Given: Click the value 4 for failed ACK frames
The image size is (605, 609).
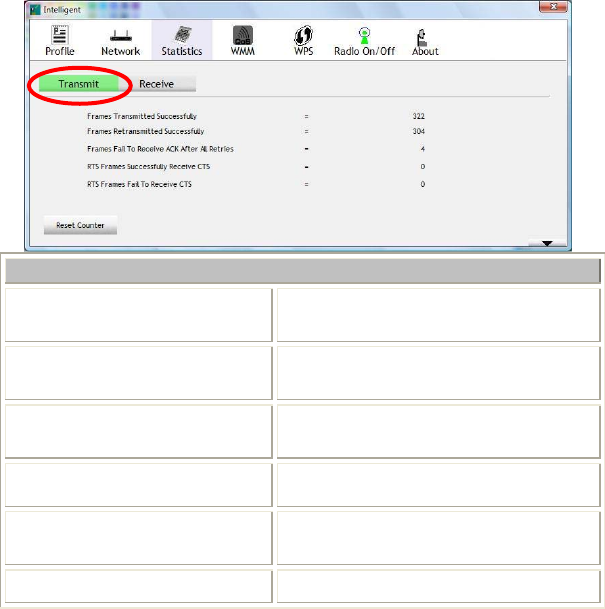Looking at the screenshot, I should point(422,149).
